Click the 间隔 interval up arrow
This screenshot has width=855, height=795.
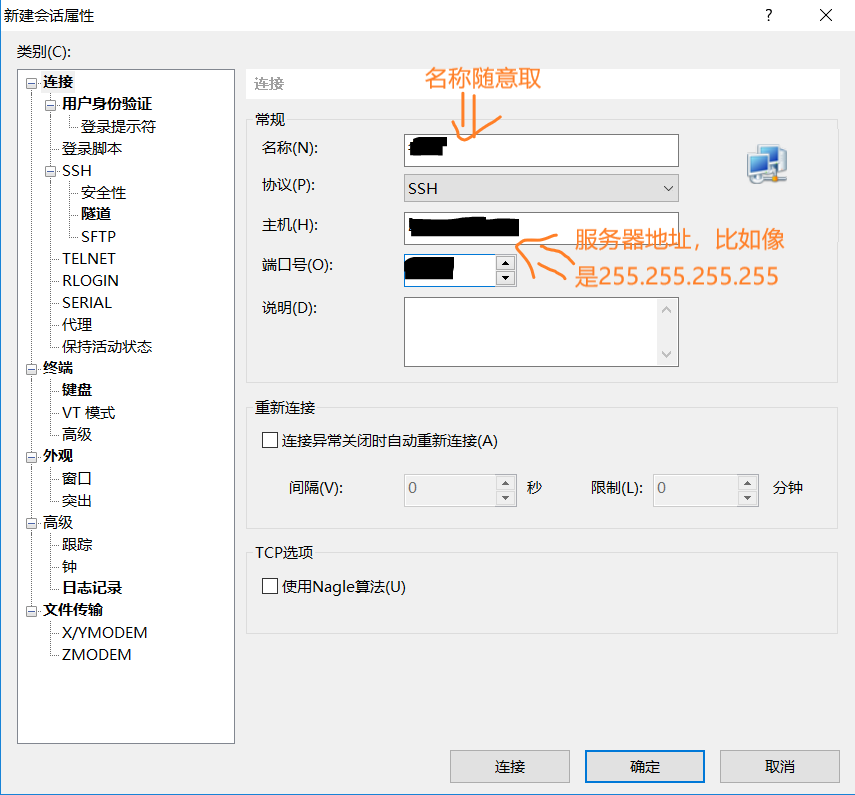coord(505,483)
